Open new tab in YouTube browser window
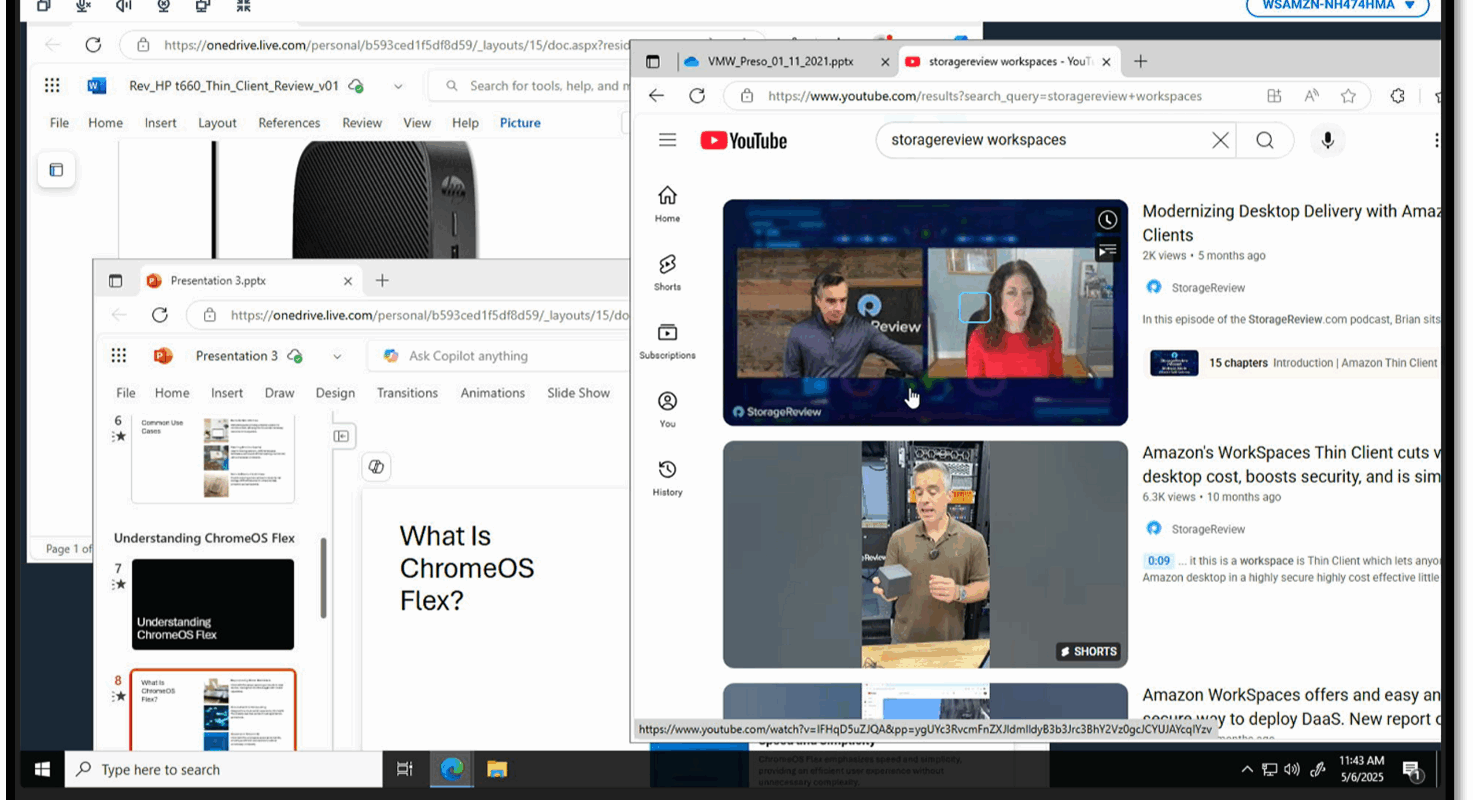This screenshot has width=1473, height=800. click(x=1140, y=61)
